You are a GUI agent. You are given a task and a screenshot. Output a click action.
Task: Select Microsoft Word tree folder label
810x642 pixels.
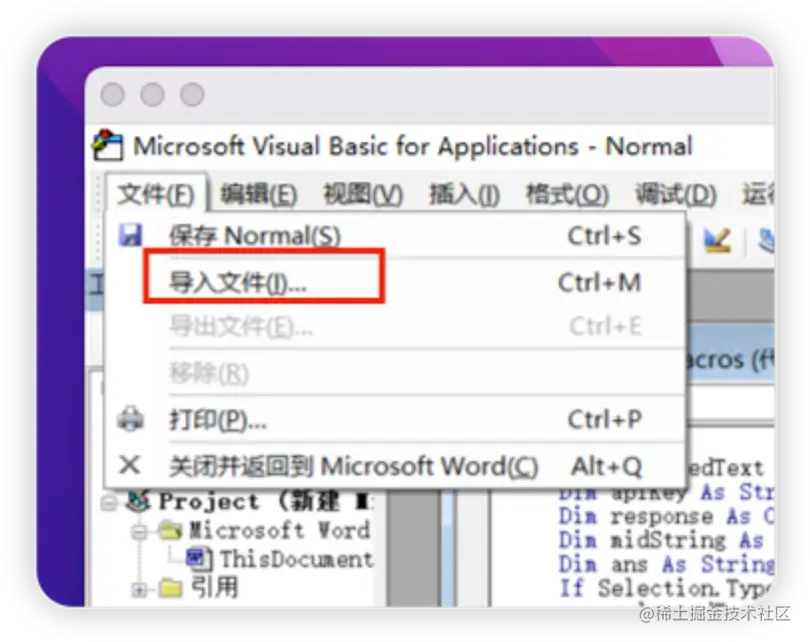(x=279, y=530)
